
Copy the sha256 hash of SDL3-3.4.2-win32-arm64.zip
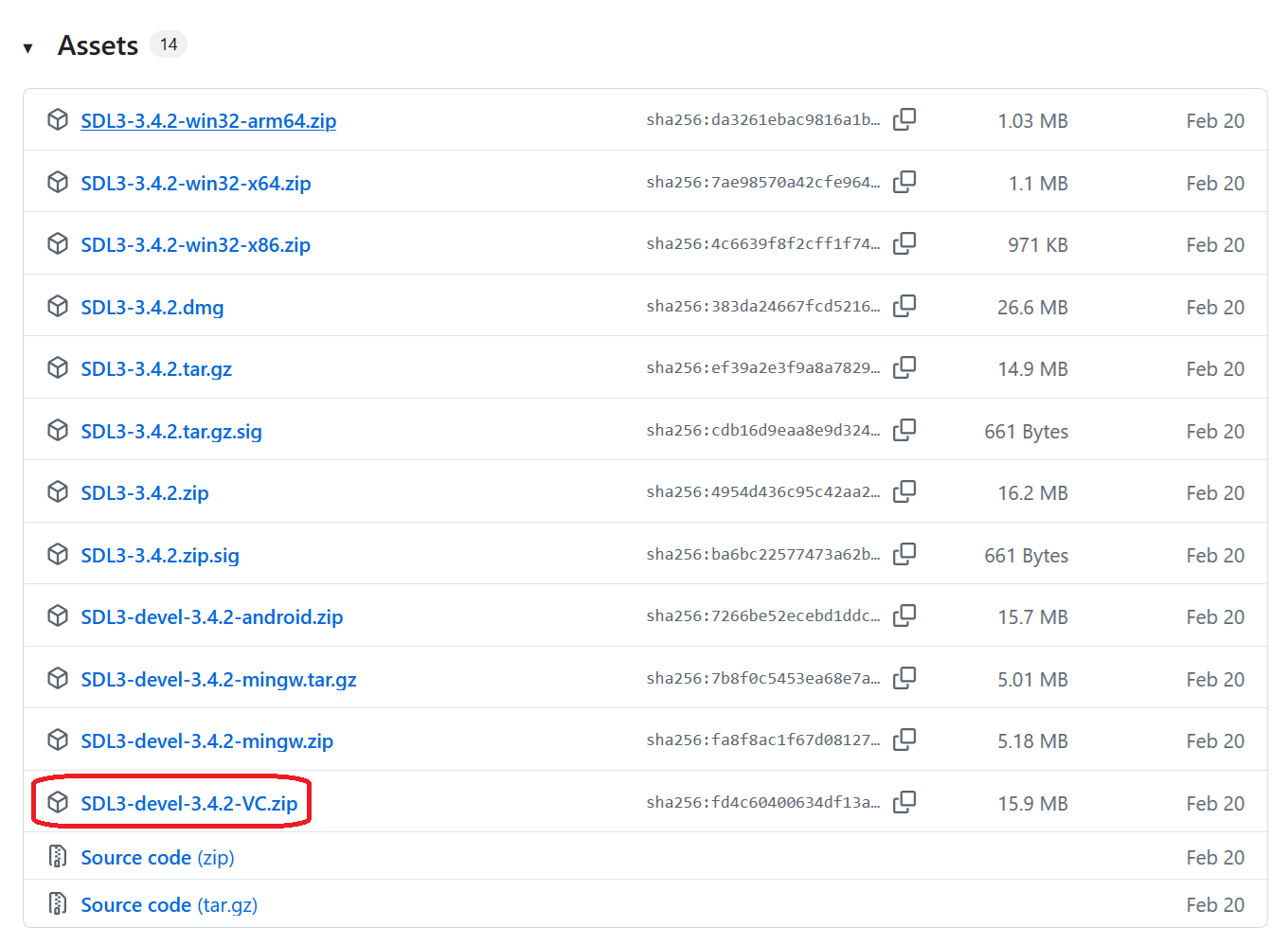904,119
